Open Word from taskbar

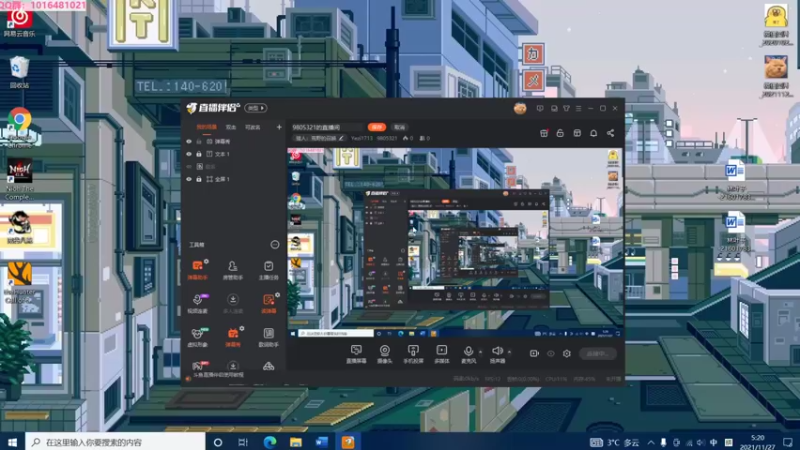pyautogui.click(x=321, y=442)
